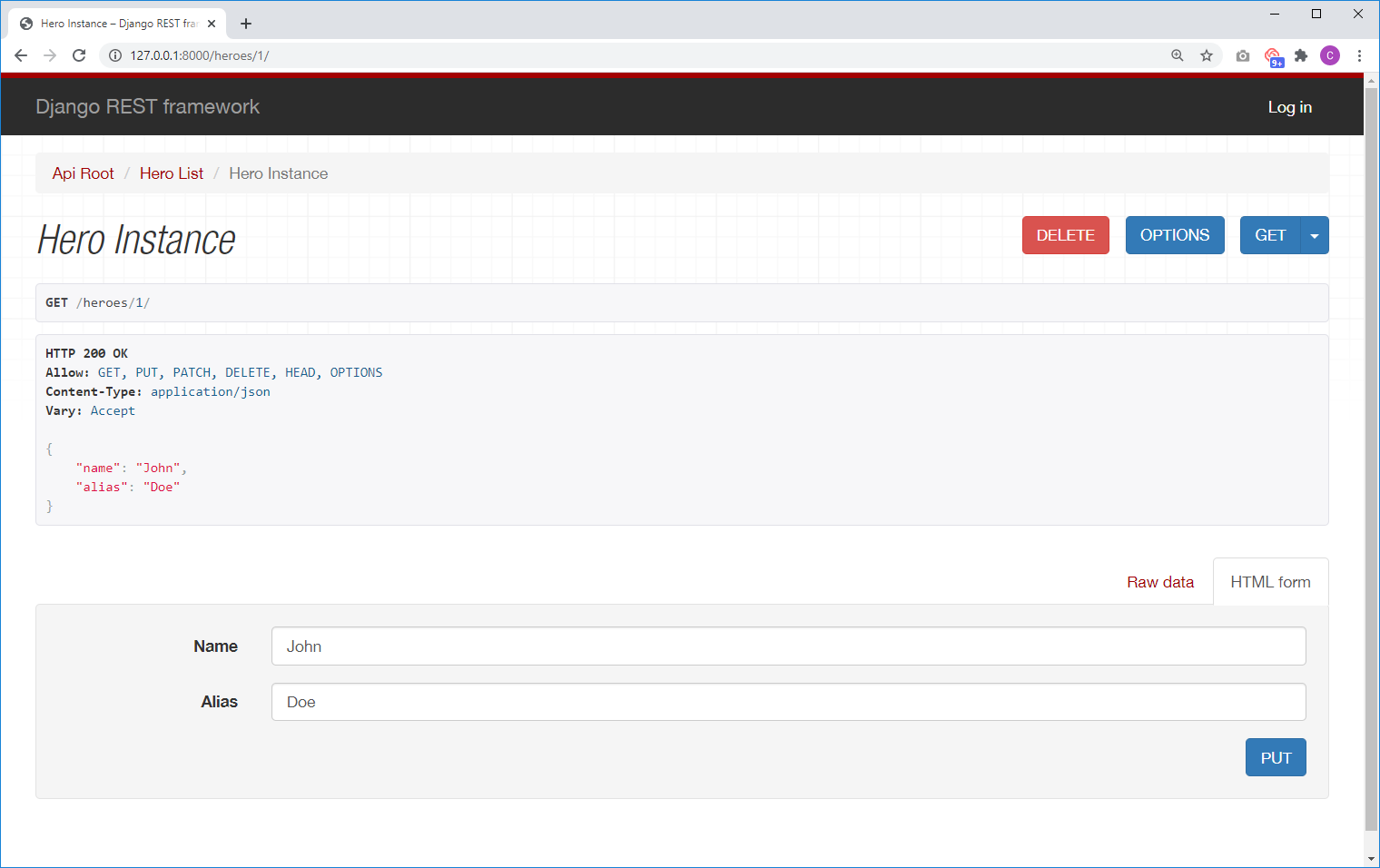The height and width of the screenshot is (868, 1380).
Task: Click PATCH in the Allow header
Action: point(192,372)
